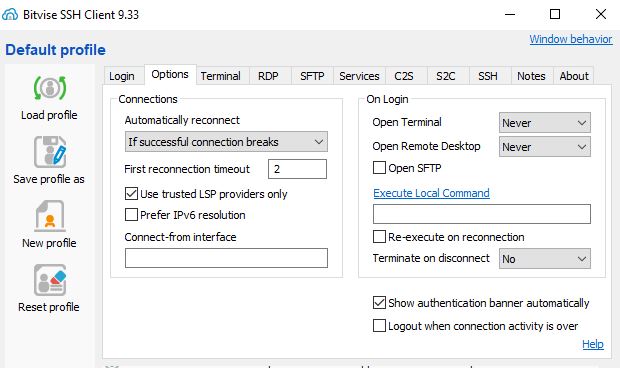Click the Execute Local Command text box
Viewport: 620px width, 368px height.
pyautogui.click(x=482, y=214)
